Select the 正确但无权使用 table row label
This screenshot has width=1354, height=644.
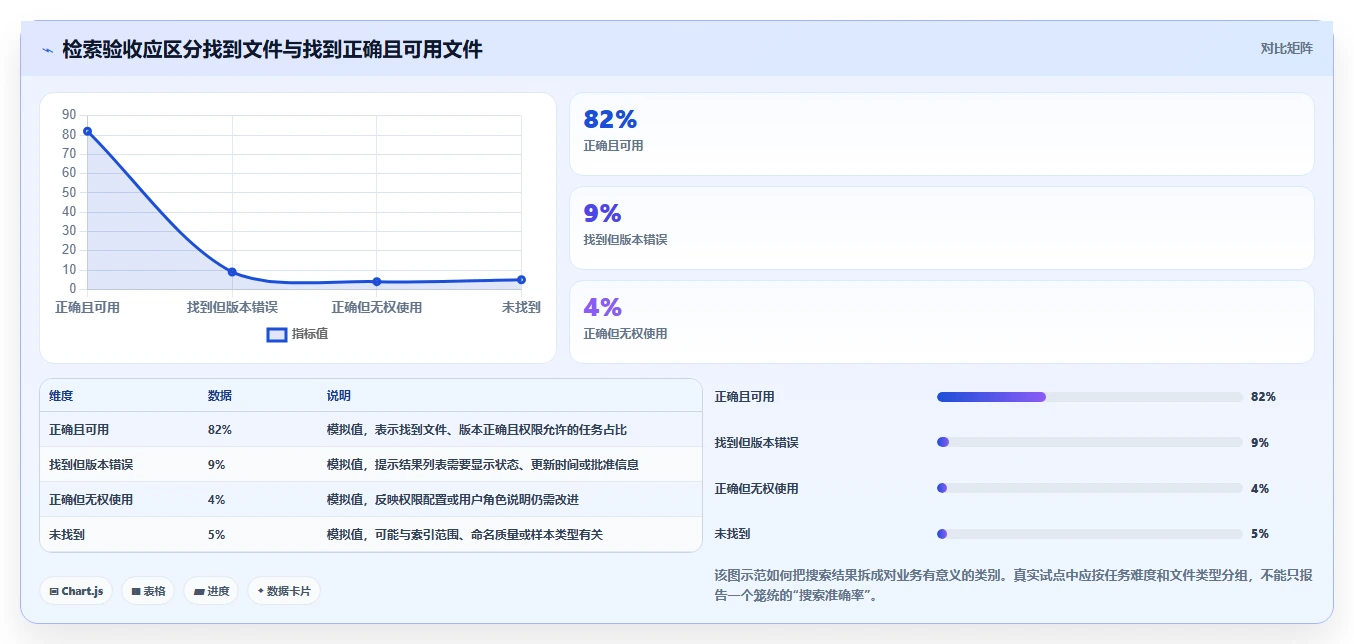[91, 500]
